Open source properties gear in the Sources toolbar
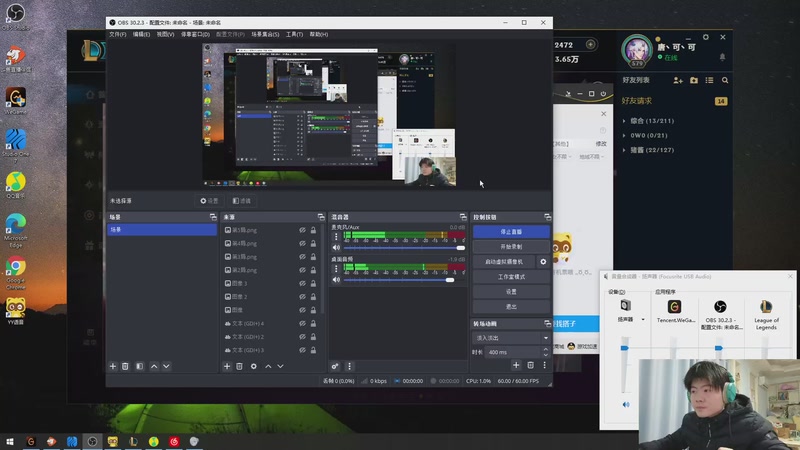 click(254, 366)
